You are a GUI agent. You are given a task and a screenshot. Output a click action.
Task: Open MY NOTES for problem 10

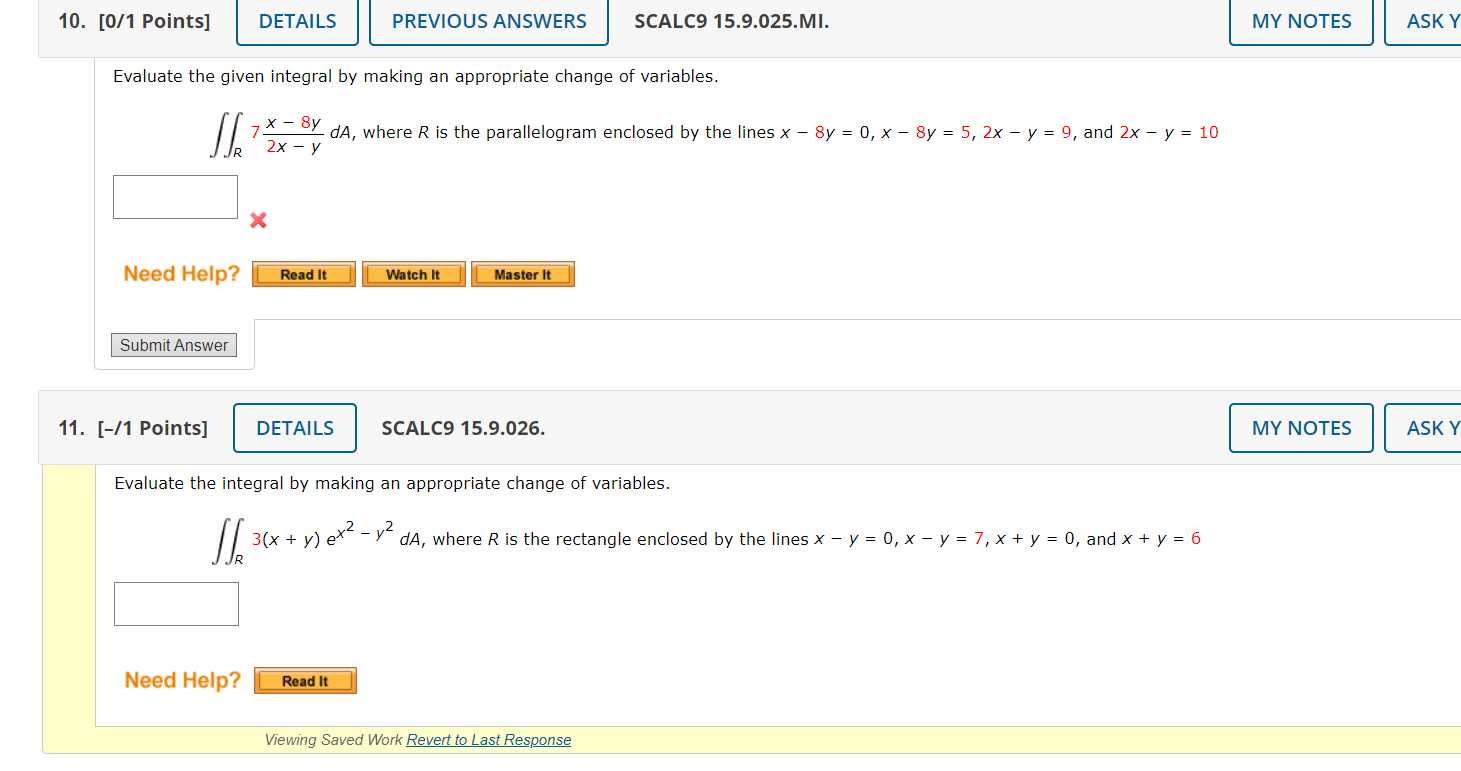point(1300,20)
